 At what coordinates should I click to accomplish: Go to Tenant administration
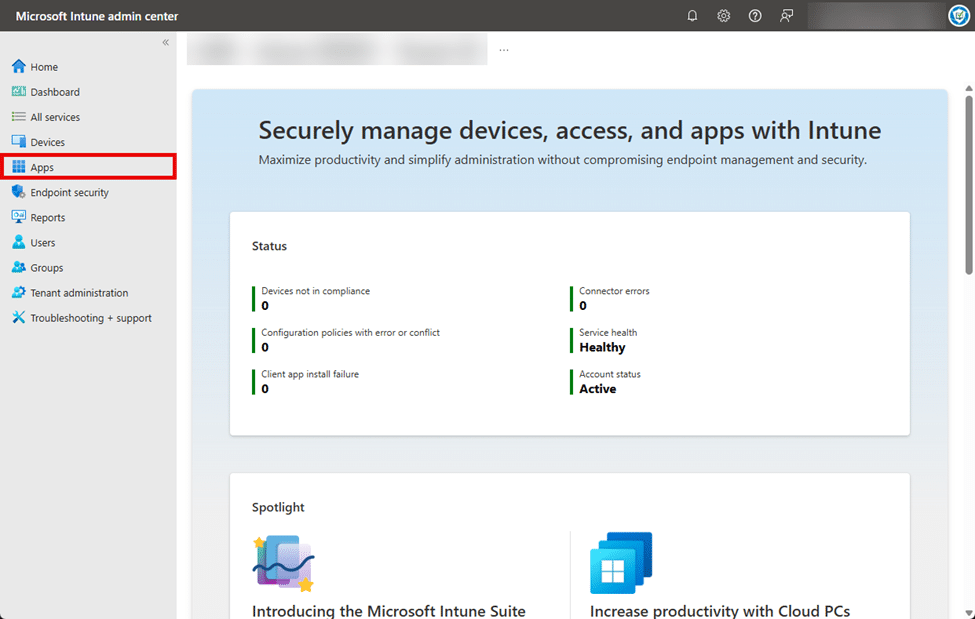(x=79, y=293)
